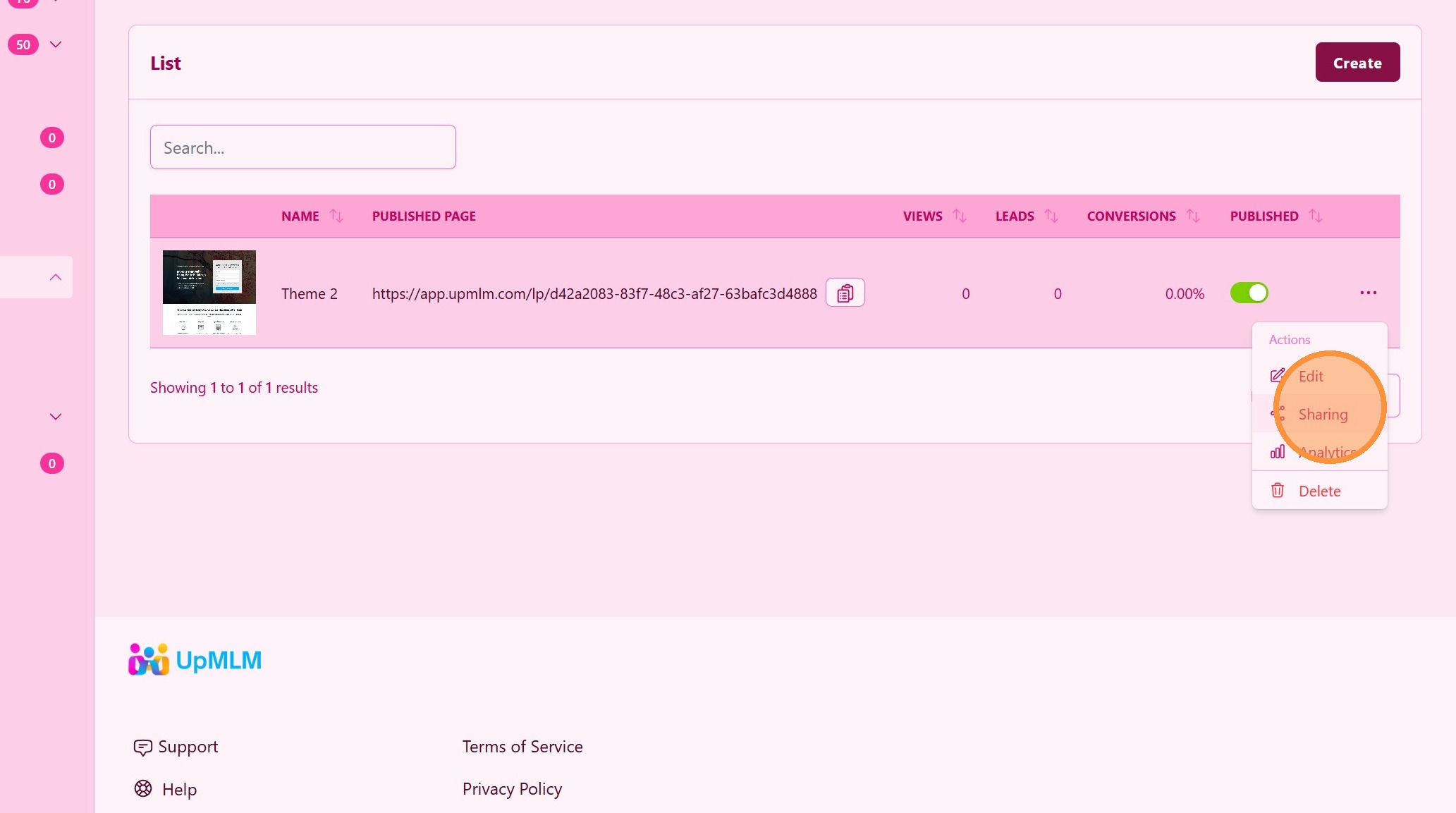
Task: Collapse the open sidebar section chevron
Action: pyautogui.click(x=56, y=277)
